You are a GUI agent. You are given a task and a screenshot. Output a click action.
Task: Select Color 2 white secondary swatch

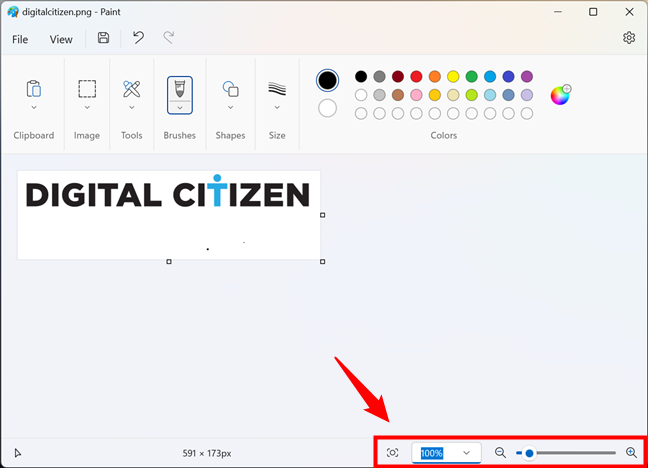(x=327, y=108)
